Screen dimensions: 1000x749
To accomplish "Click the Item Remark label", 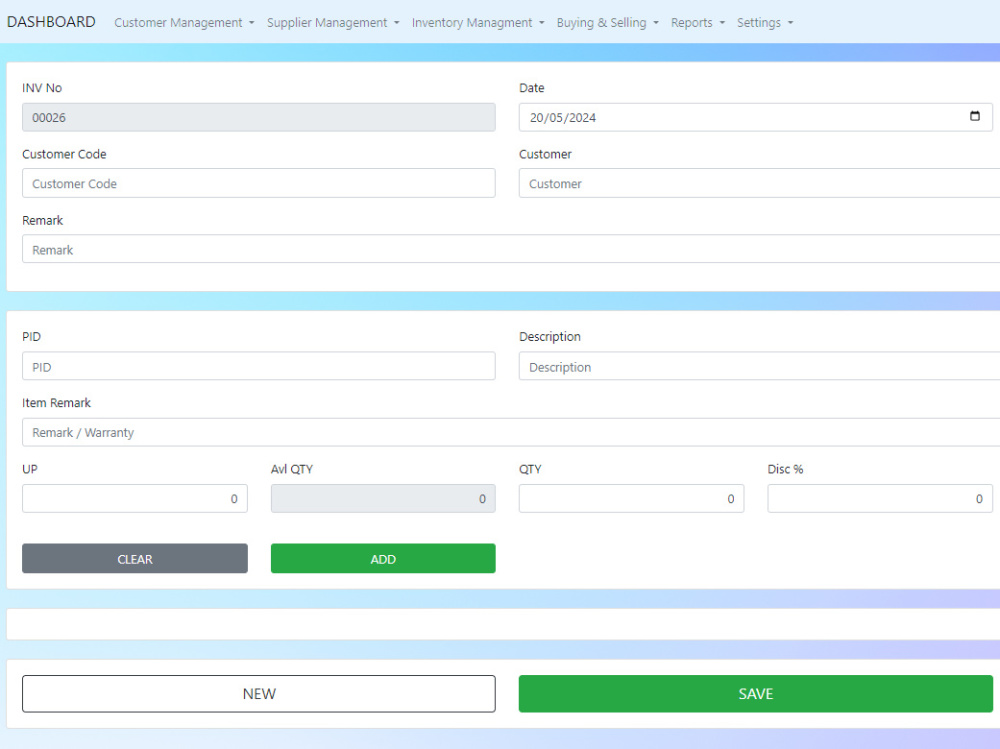I will (x=56, y=403).
